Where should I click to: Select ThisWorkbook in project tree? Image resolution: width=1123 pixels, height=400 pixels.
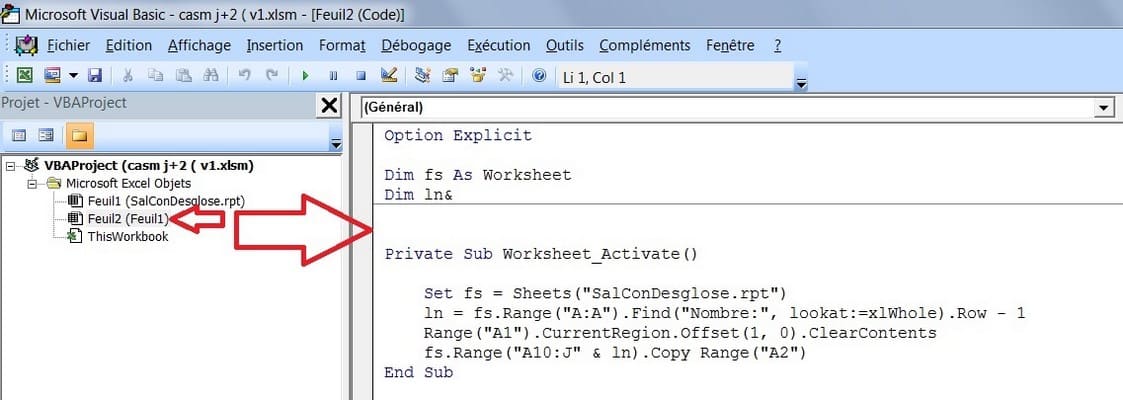pyautogui.click(x=127, y=237)
